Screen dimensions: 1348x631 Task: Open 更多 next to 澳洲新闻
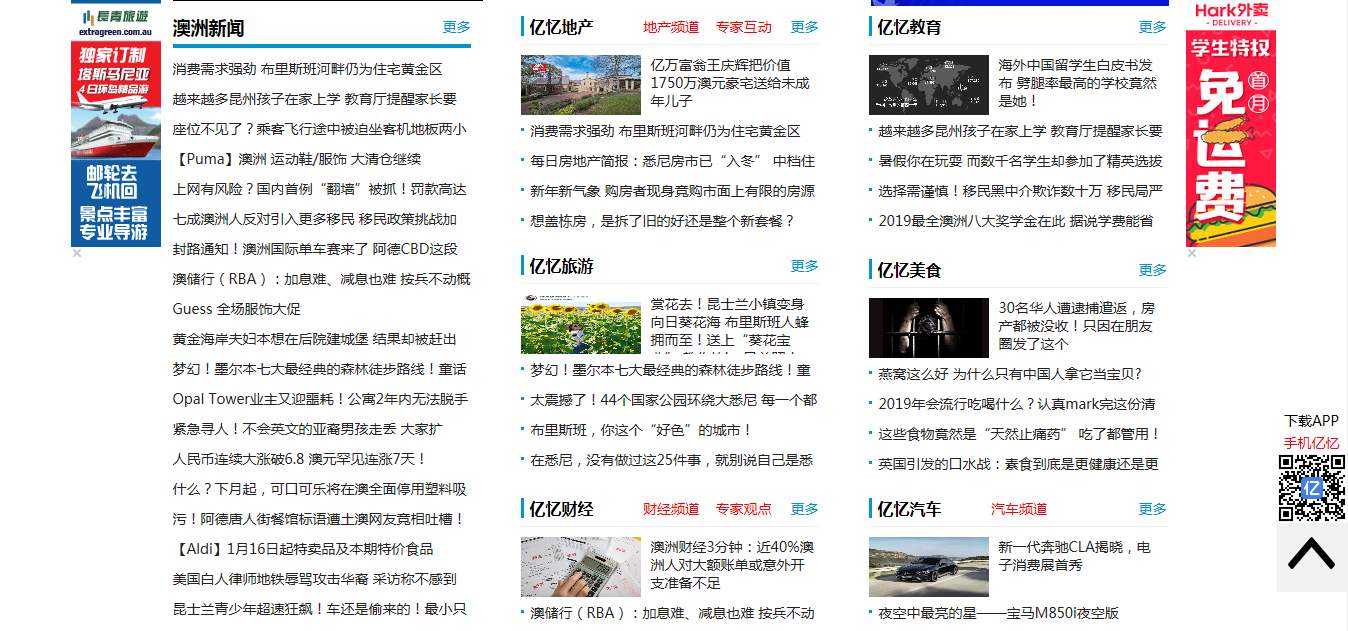pyautogui.click(x=456, y=27)
